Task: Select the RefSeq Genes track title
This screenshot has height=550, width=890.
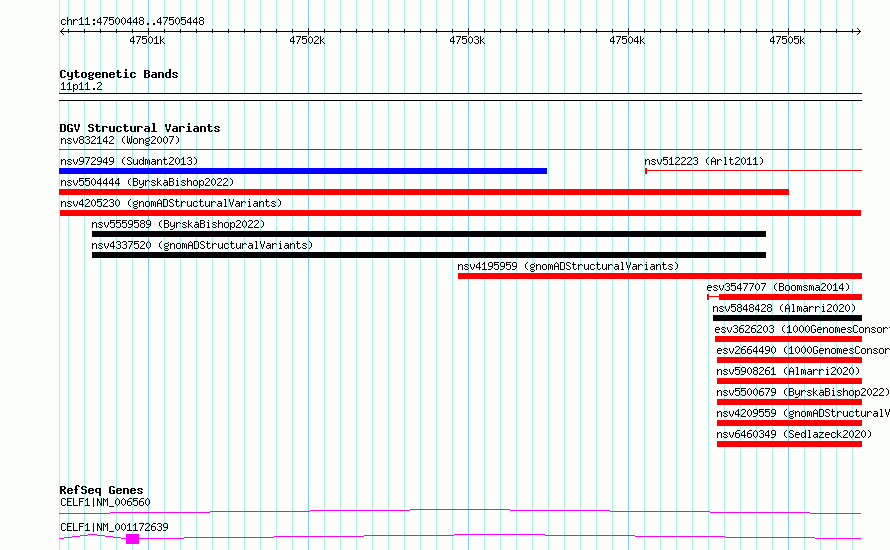Action: coord(102,490)
